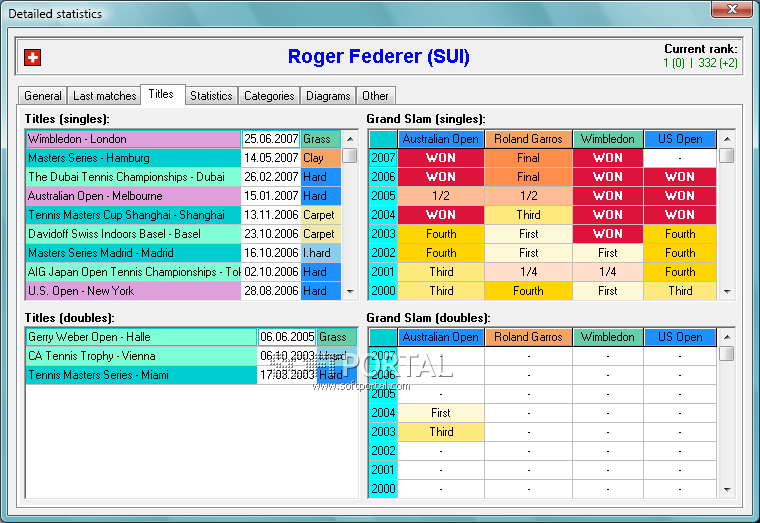Click the Clay surface cell

click(321, 158)
